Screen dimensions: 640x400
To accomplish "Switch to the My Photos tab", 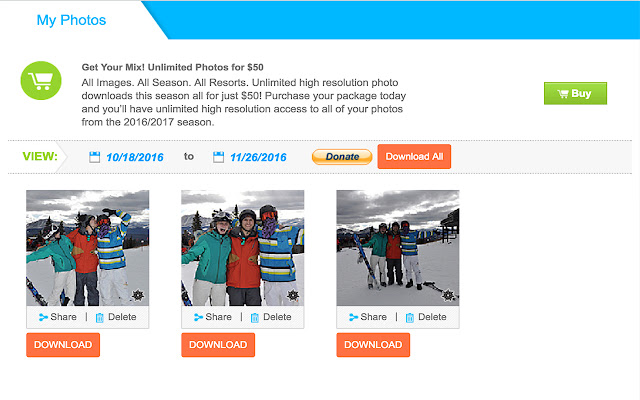I will (71, 20).
